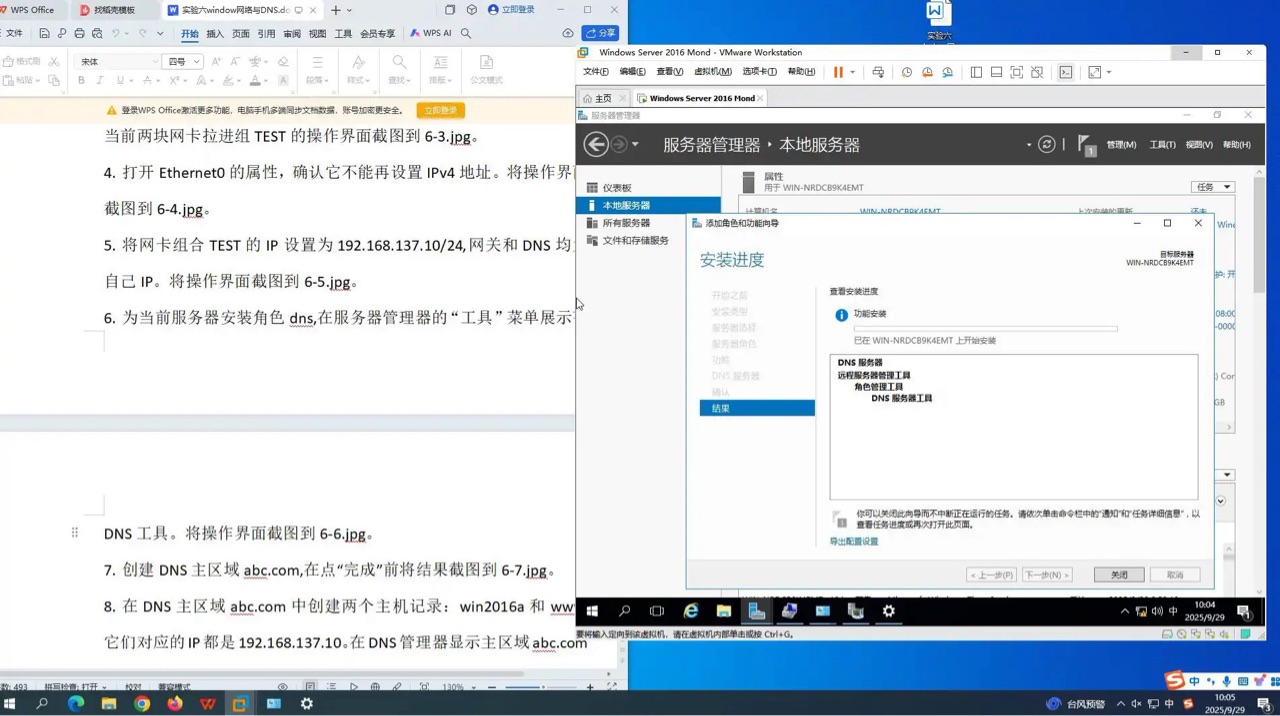Click 立即登录 at top of WPS
This screenshot has width=1280, height=716.
pyautogui.click(x=511, y=10)
